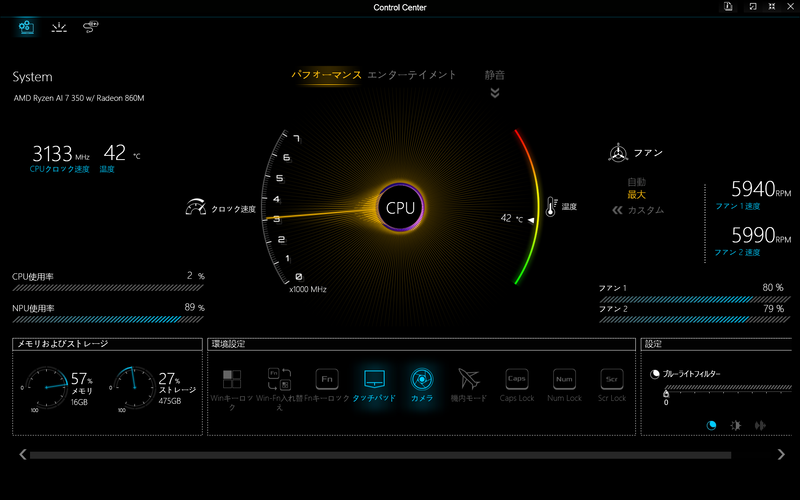
Task: Click the left arrow of bottom scrollbar
Action: point(22,454)
